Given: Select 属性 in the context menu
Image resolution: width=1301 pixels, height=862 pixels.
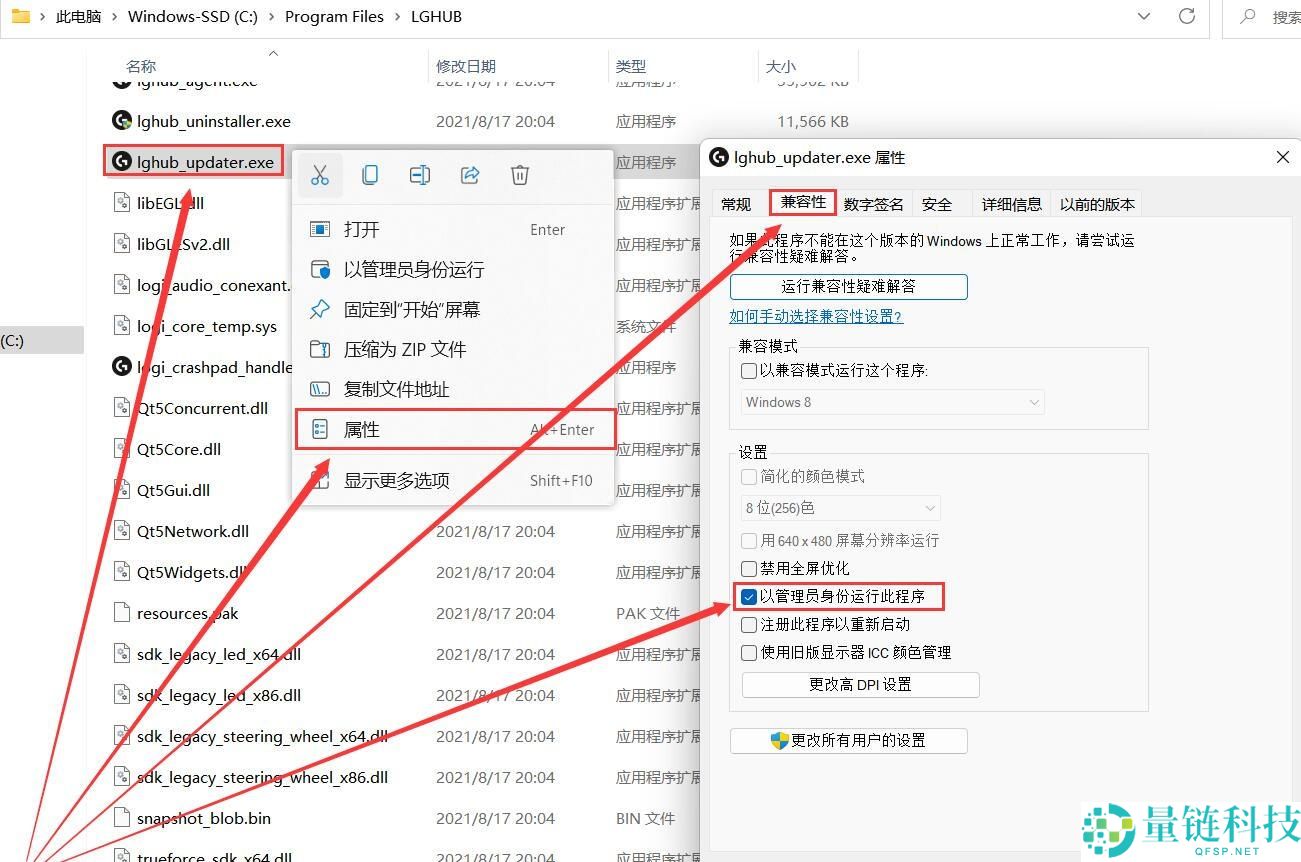Looking at the screenshot, I should [x=455, y=429].
